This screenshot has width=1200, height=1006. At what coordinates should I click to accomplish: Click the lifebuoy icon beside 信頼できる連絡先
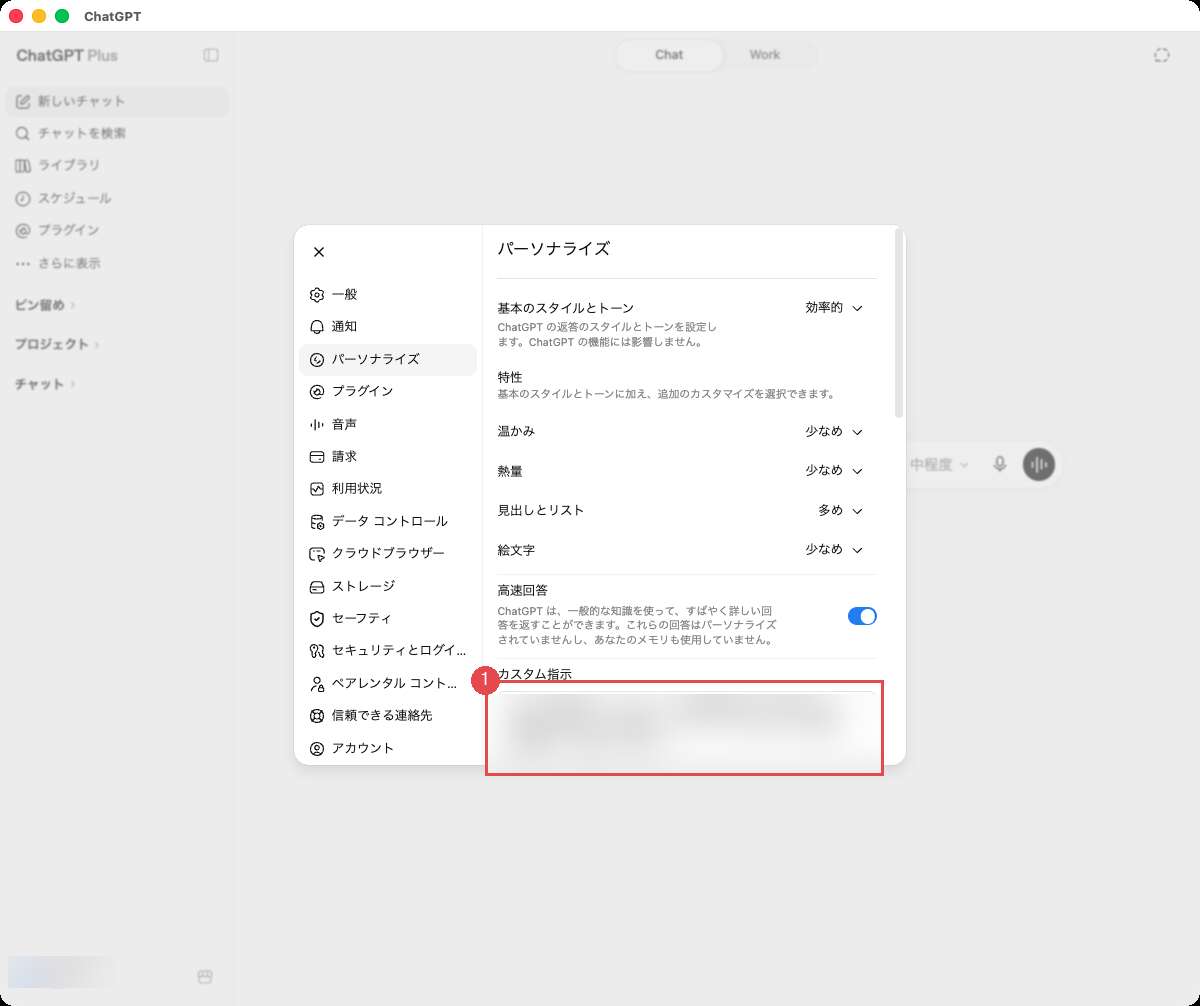click(317, 716)
